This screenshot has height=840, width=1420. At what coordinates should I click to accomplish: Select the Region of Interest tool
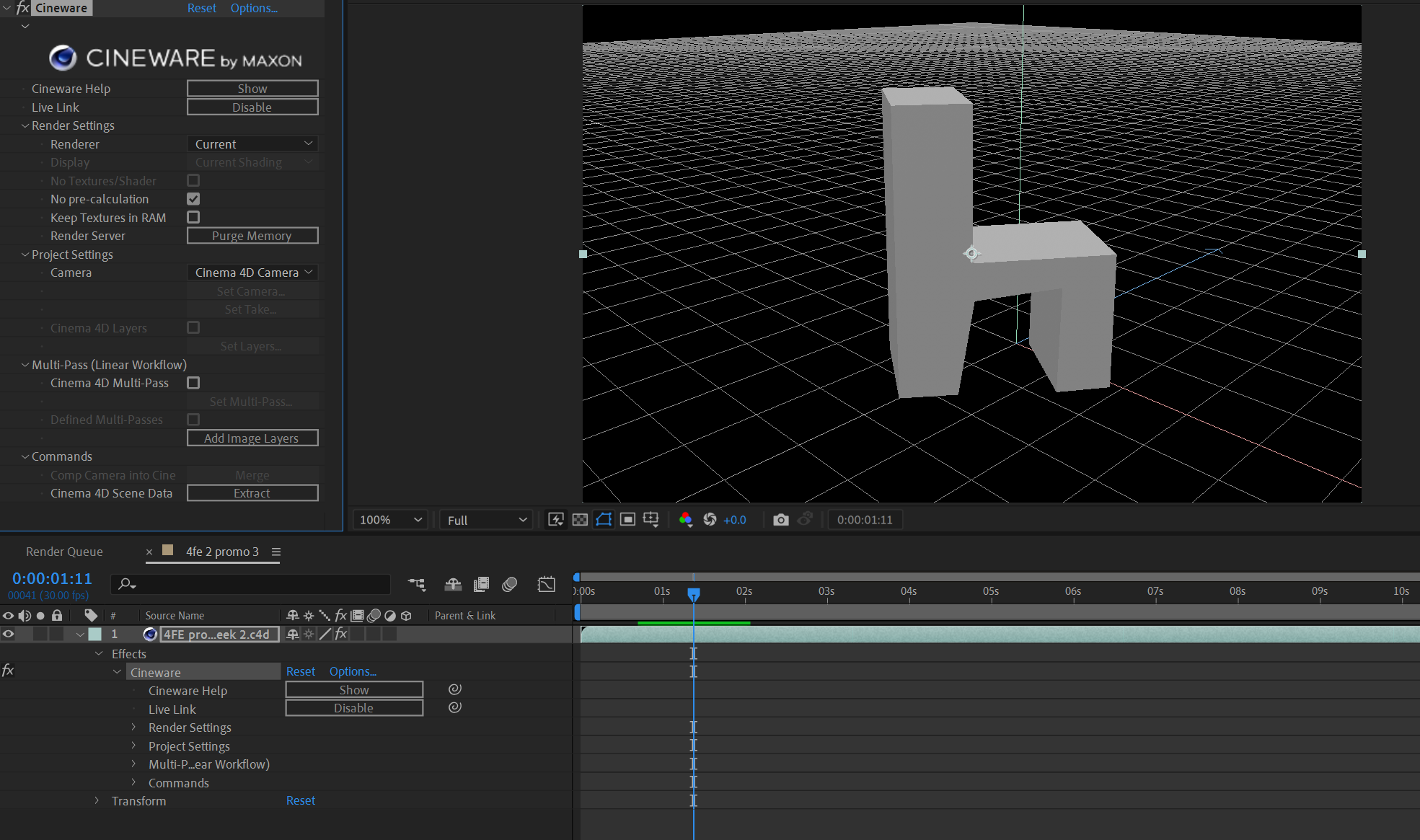pos(603,519)
